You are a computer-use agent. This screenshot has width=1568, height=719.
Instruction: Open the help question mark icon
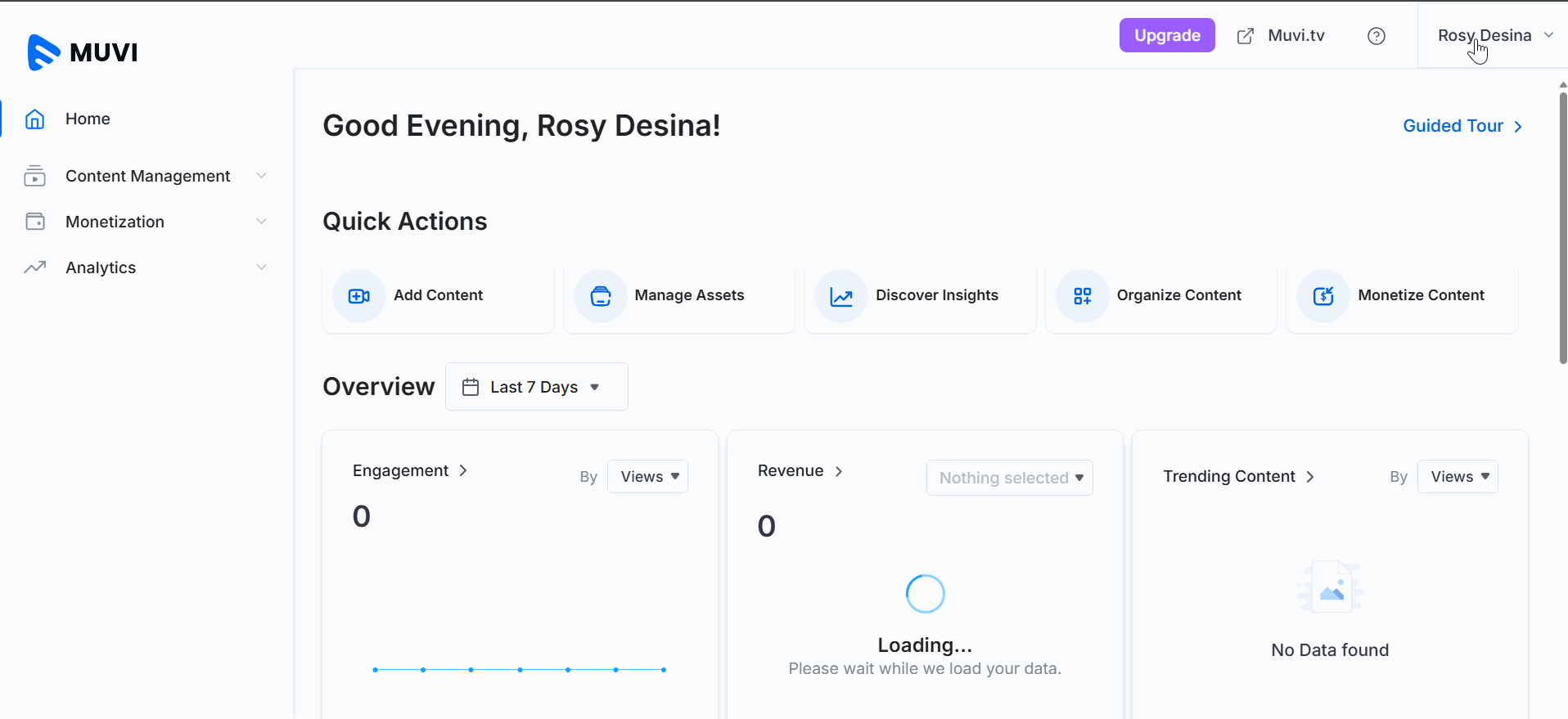[x=1376, y=36]
